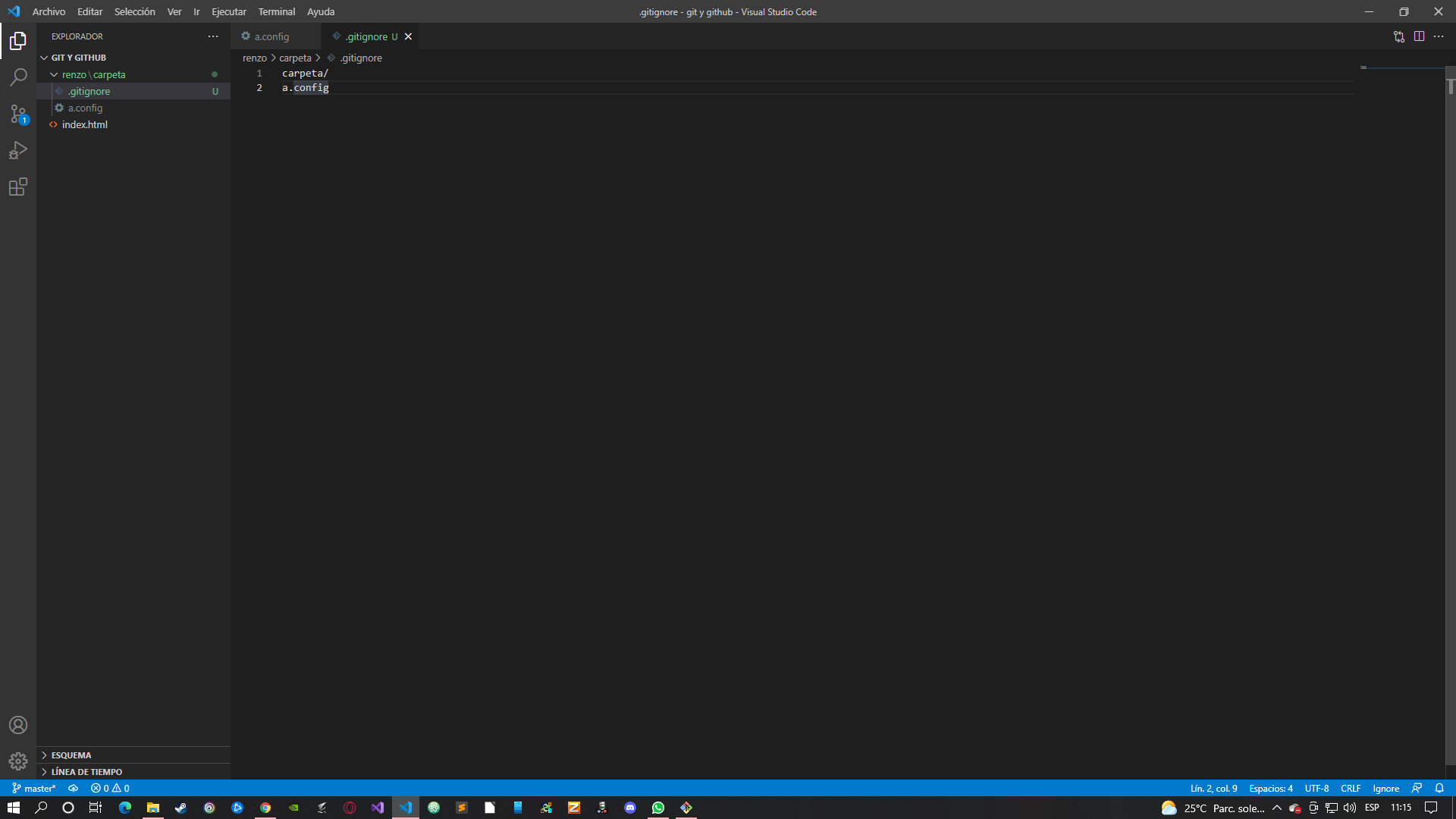This screenshot has height=819, width=1456.
Task: Switch to the a.config editor tab
Action: [276, 36]
